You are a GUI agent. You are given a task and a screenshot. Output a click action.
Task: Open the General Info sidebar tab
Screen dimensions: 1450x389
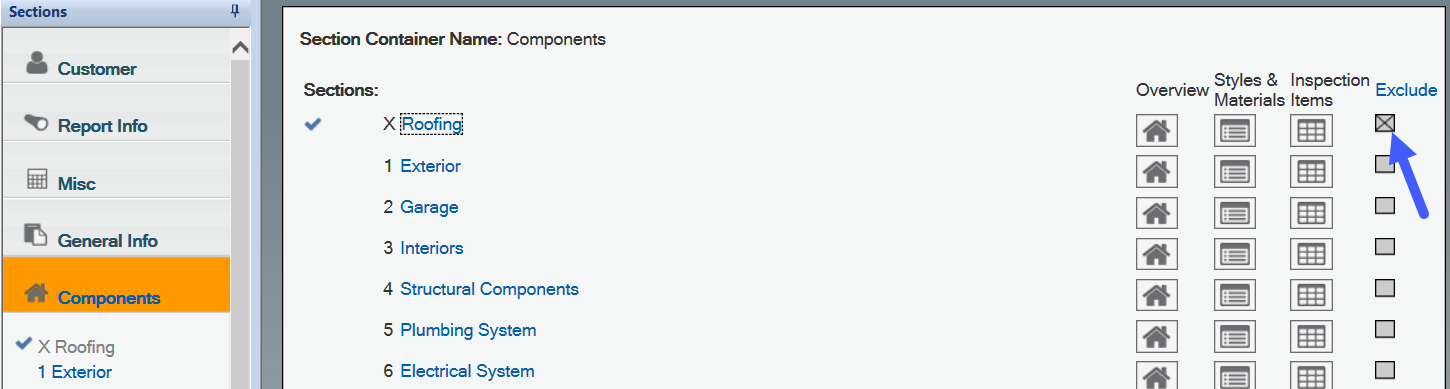(x=115, y=234)
